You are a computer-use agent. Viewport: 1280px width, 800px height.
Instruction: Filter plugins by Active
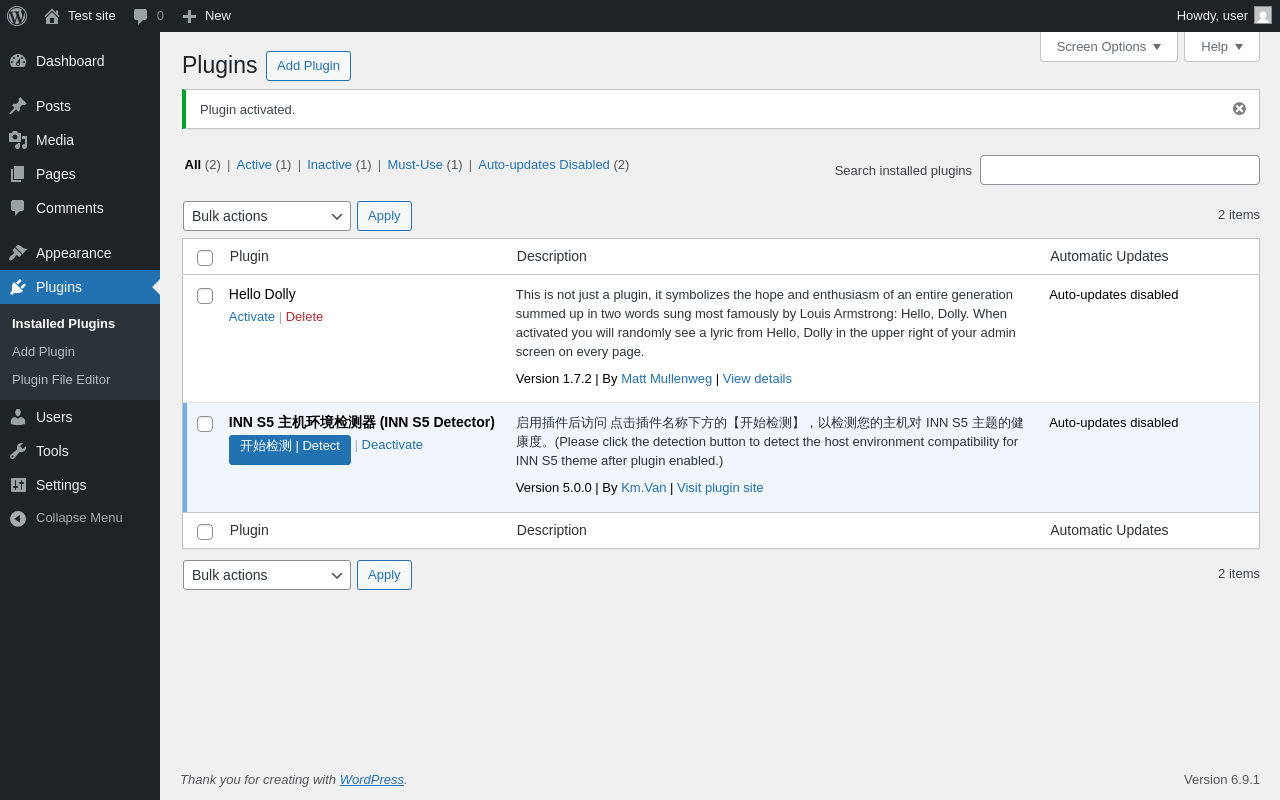[x=254, y=165]
